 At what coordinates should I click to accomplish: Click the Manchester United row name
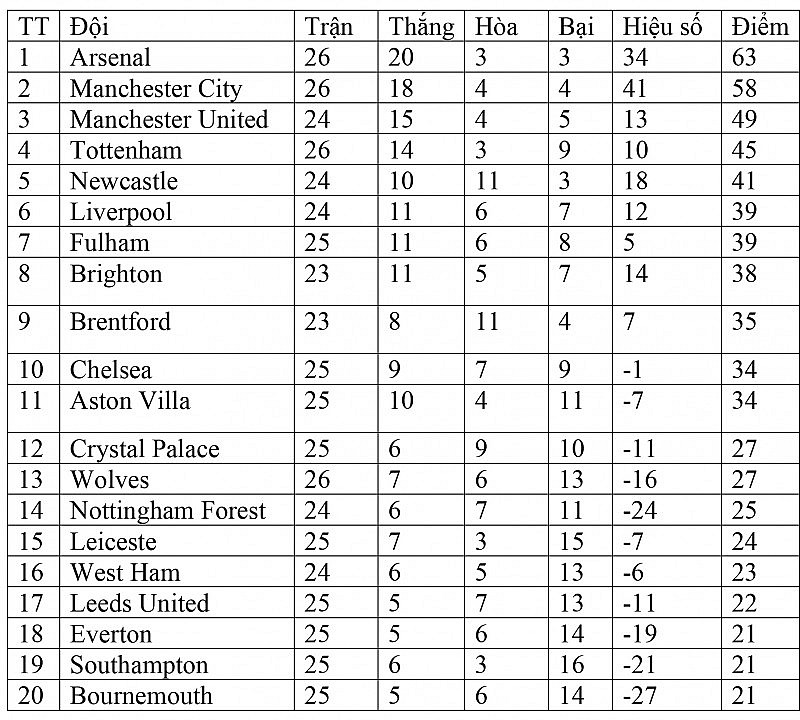point(169,120)
